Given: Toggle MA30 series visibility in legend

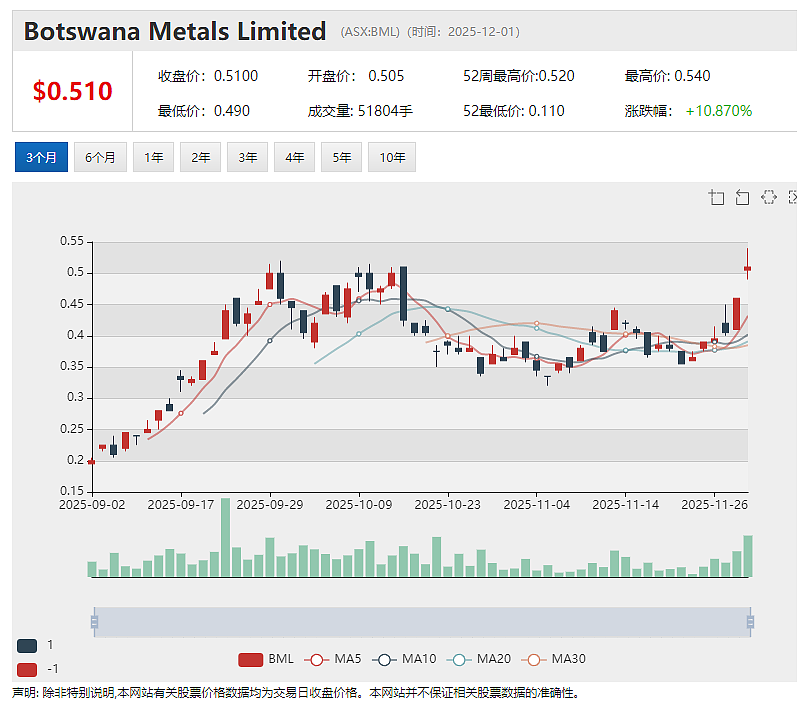Looking at the screenshot, I should coord(554,659).
